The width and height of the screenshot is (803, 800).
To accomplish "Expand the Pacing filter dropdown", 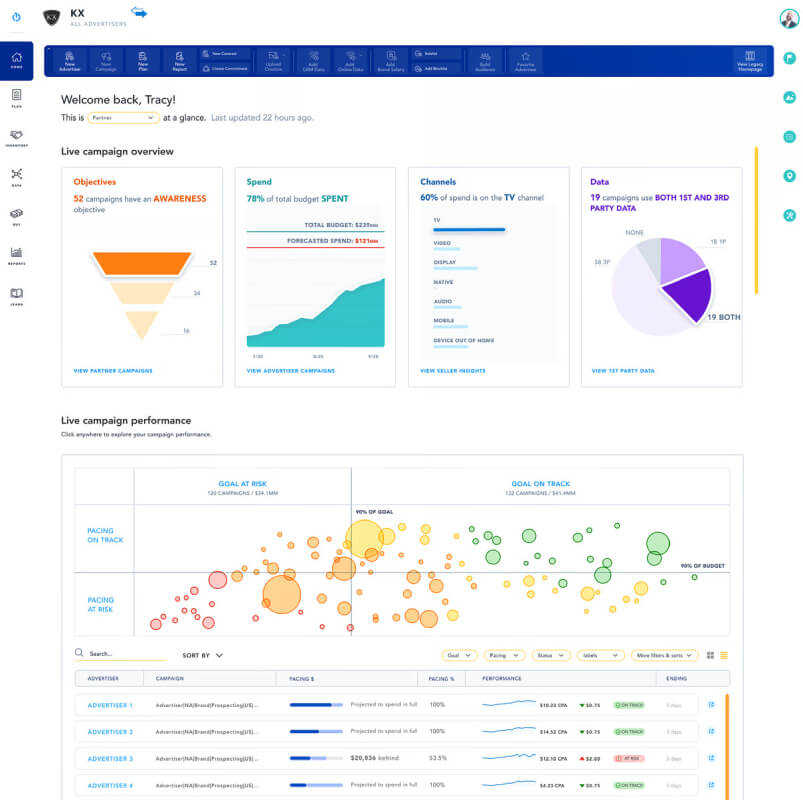I will 503,655.
